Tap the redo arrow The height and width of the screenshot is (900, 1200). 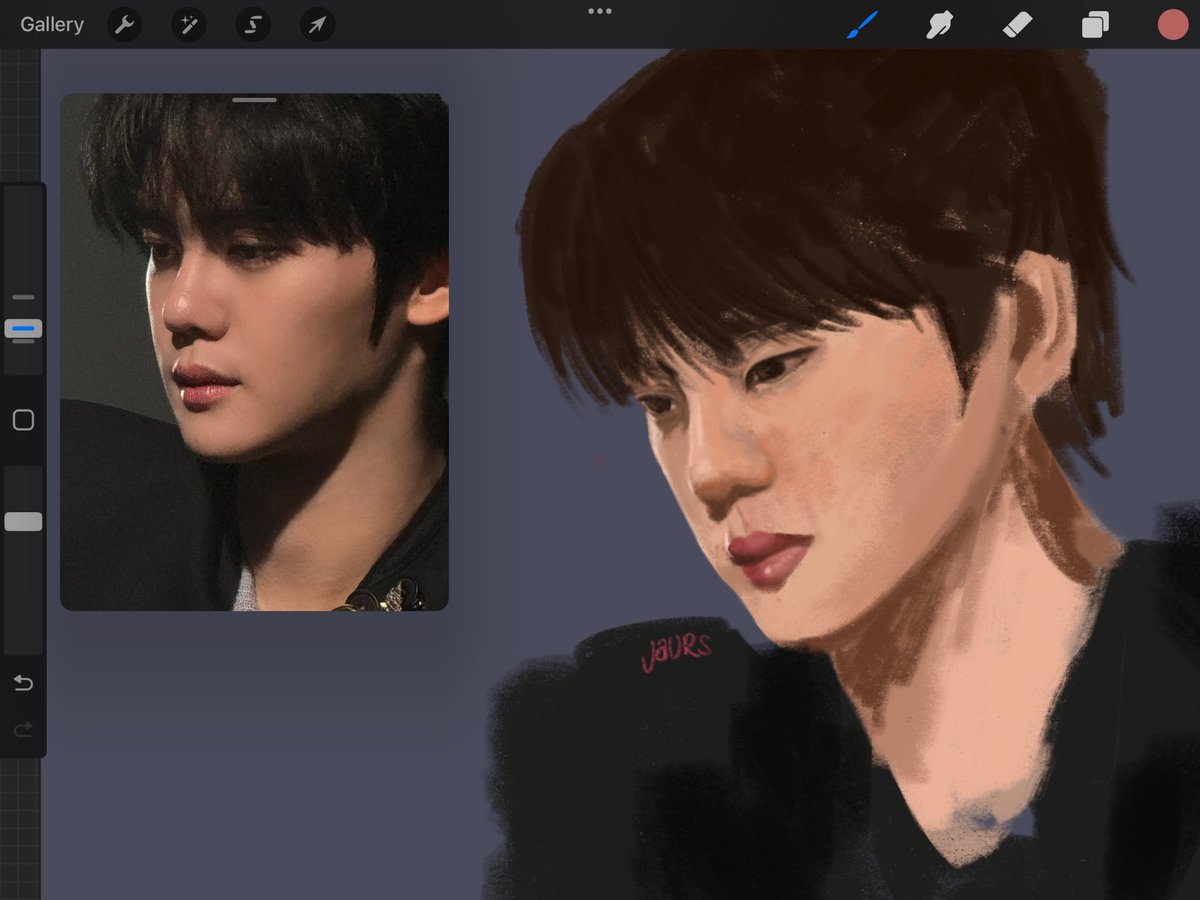point(23,729)
